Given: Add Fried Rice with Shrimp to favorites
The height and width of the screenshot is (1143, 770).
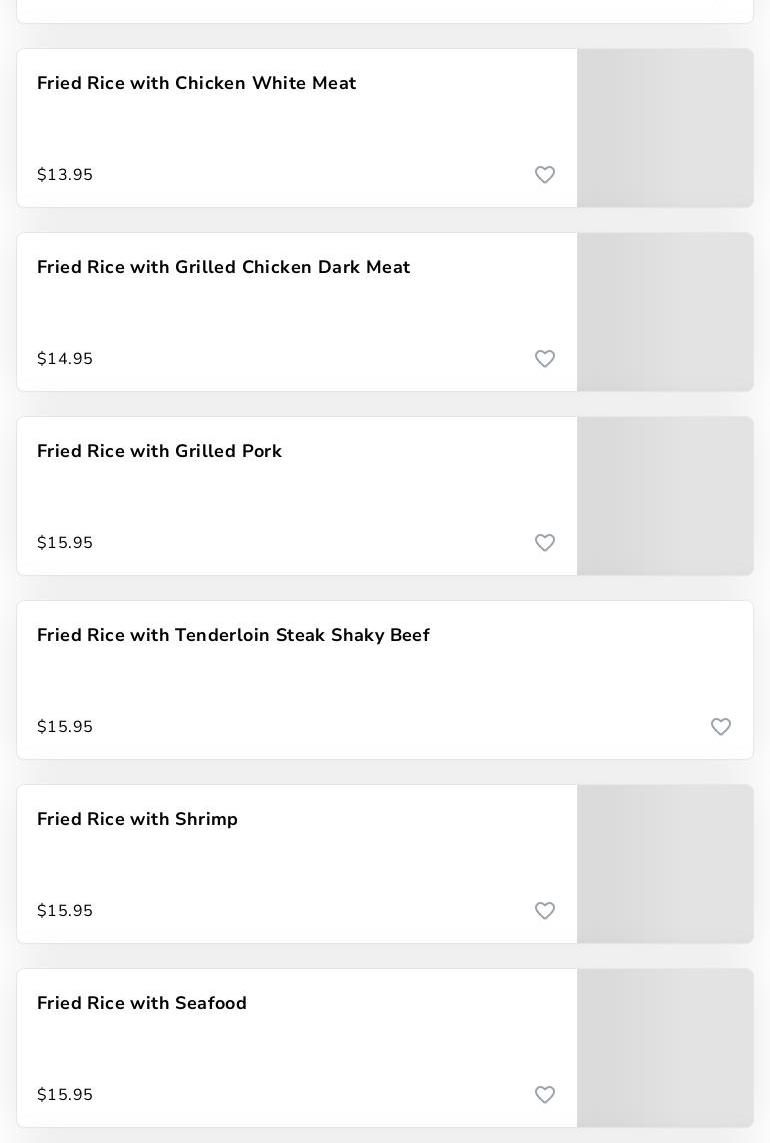Looking at the screenshot, I should coord(545,911).
